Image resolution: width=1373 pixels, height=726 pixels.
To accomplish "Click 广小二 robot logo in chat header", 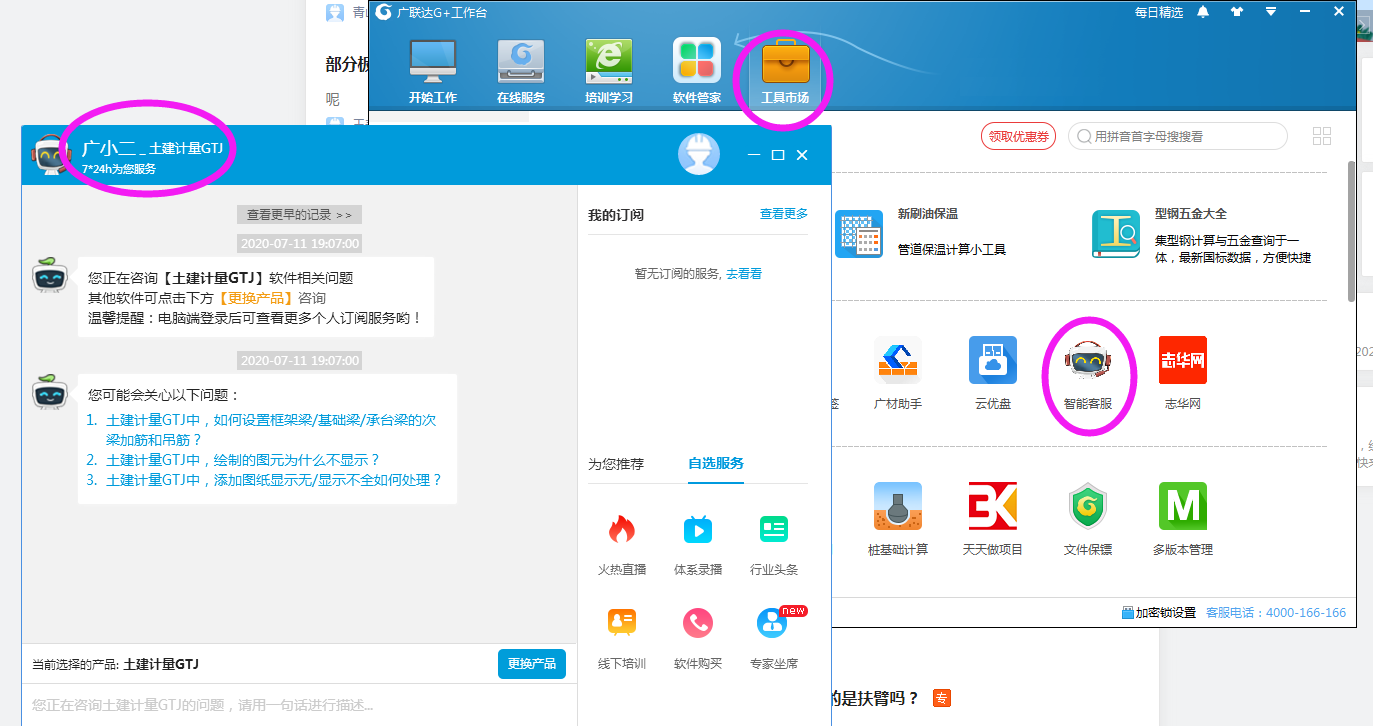I will click(51, 154).
